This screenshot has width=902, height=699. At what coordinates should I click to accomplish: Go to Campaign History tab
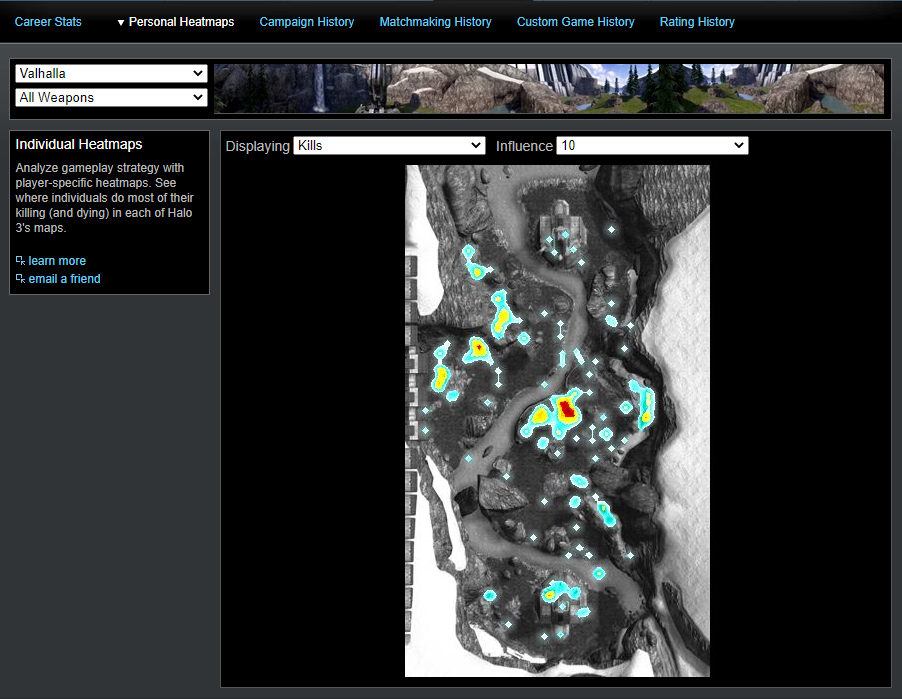[307, 22]
